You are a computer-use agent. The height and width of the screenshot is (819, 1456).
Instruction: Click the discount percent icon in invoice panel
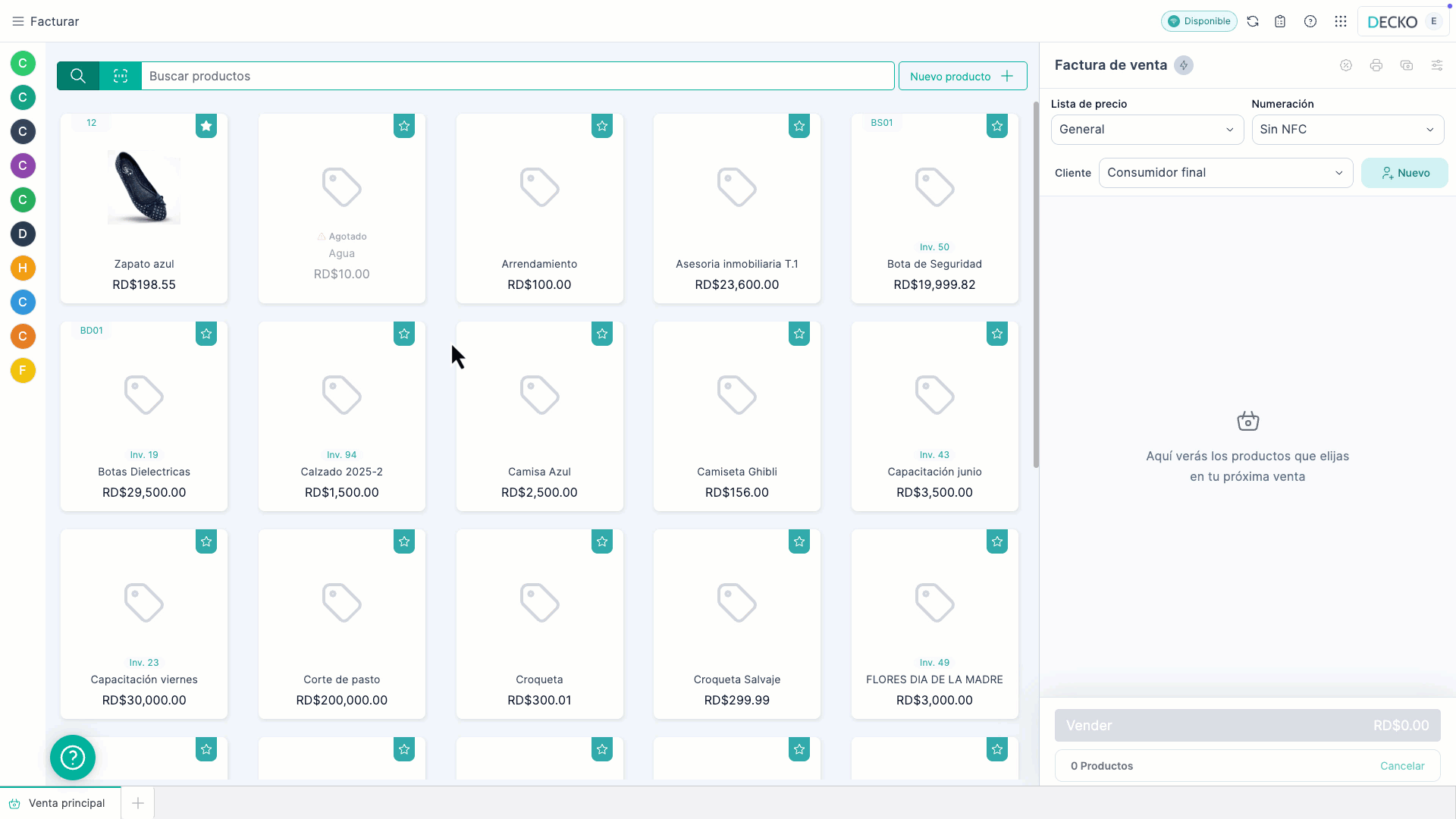(1346, 65)
